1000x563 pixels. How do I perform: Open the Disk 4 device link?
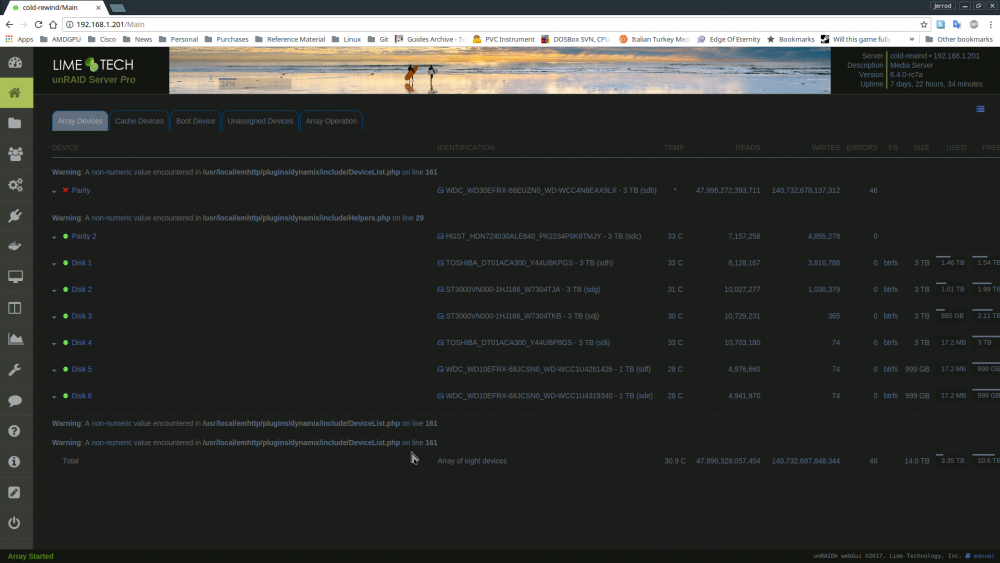tap(82, 343)
